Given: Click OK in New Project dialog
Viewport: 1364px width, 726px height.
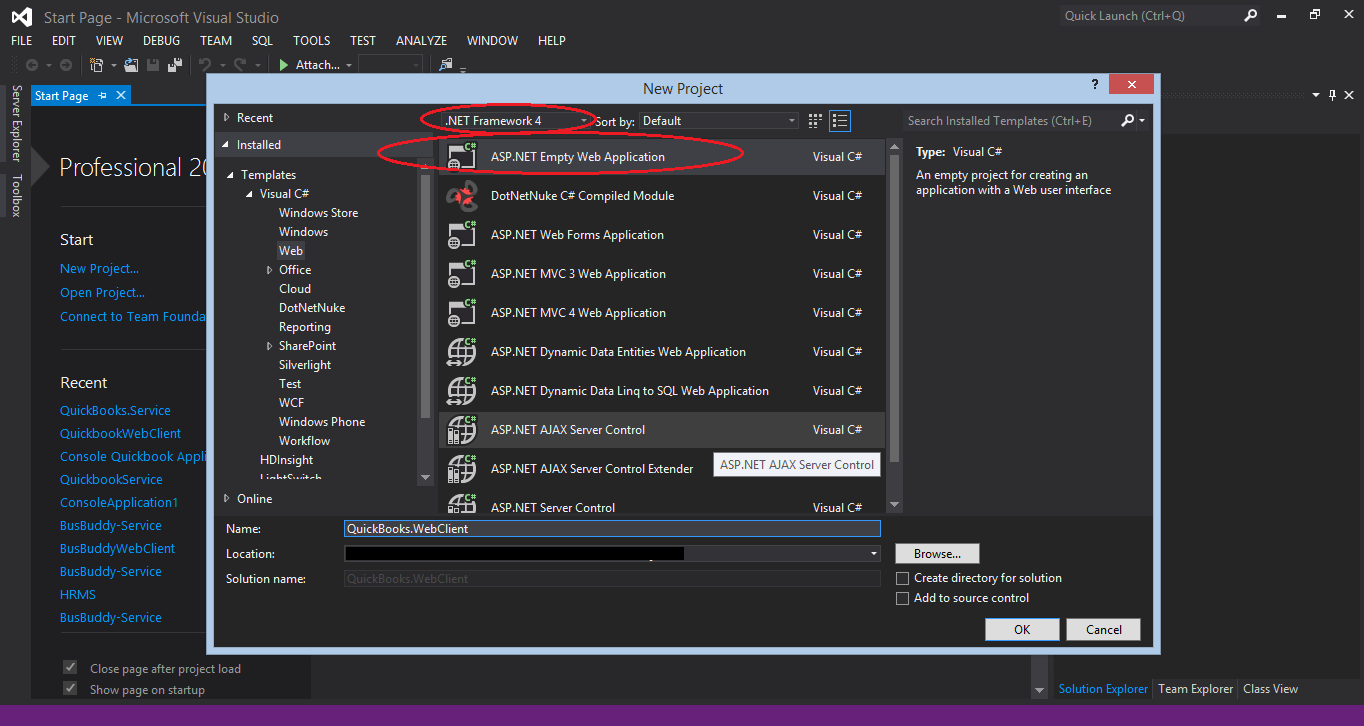Looking at the screenshot, I should (1022, 629).
